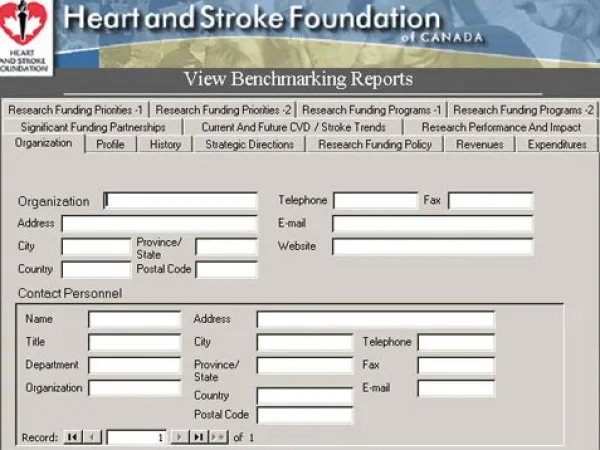Create new record with navigator button
Viewport: 600px width, 450px height.
coord(218,437)
